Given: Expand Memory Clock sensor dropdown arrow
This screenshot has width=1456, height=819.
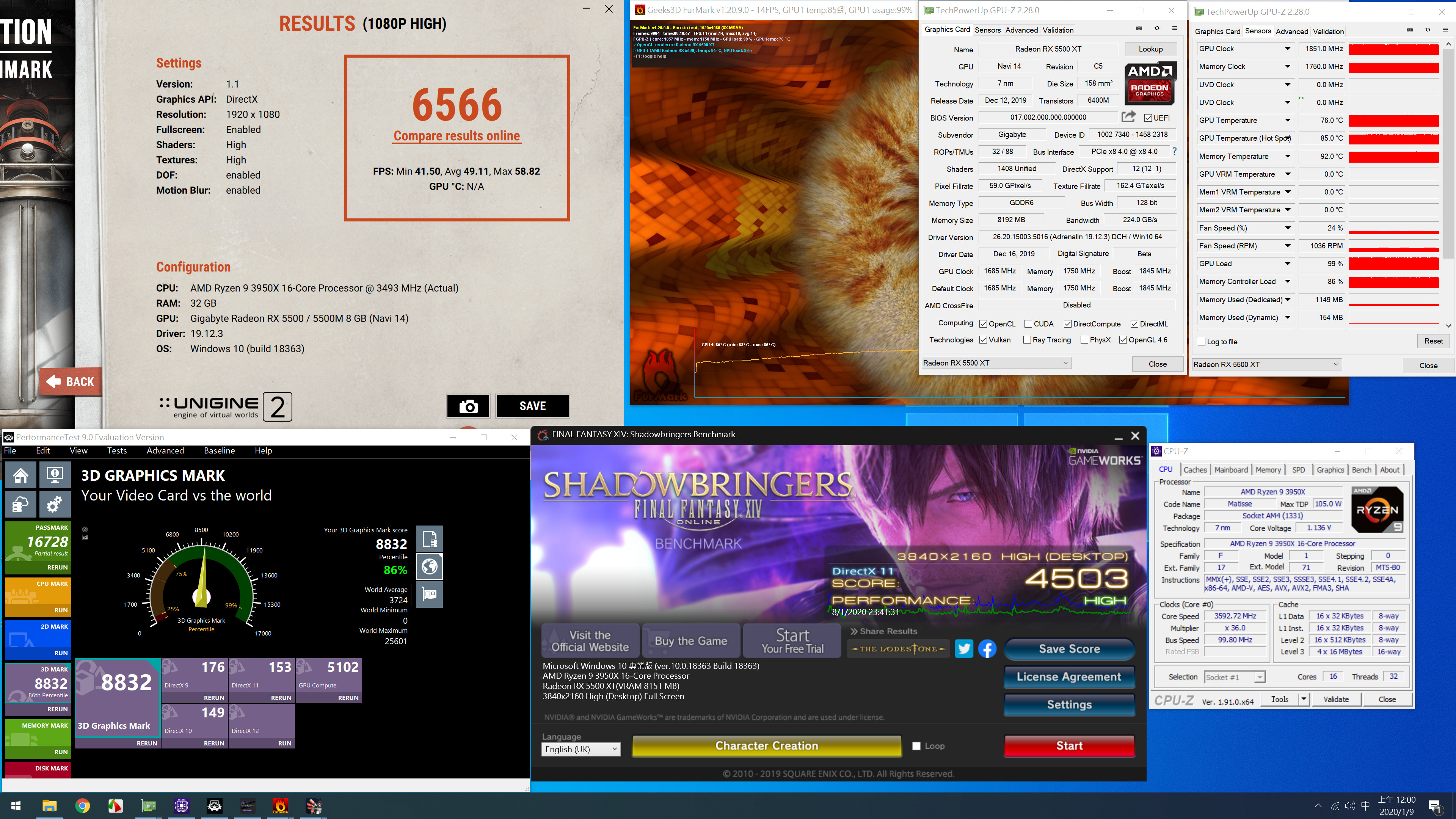Looking at the screenshot, I should coord(1288,67).
